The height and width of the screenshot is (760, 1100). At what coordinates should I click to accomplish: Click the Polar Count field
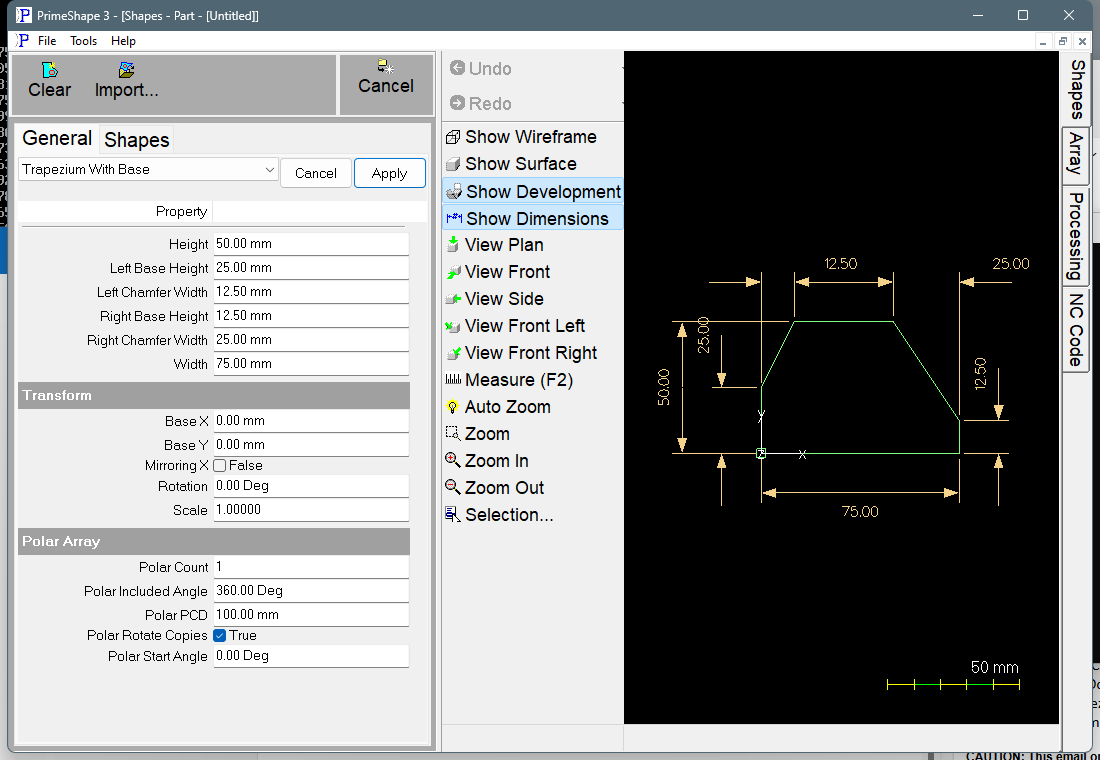tap(311, 567)
